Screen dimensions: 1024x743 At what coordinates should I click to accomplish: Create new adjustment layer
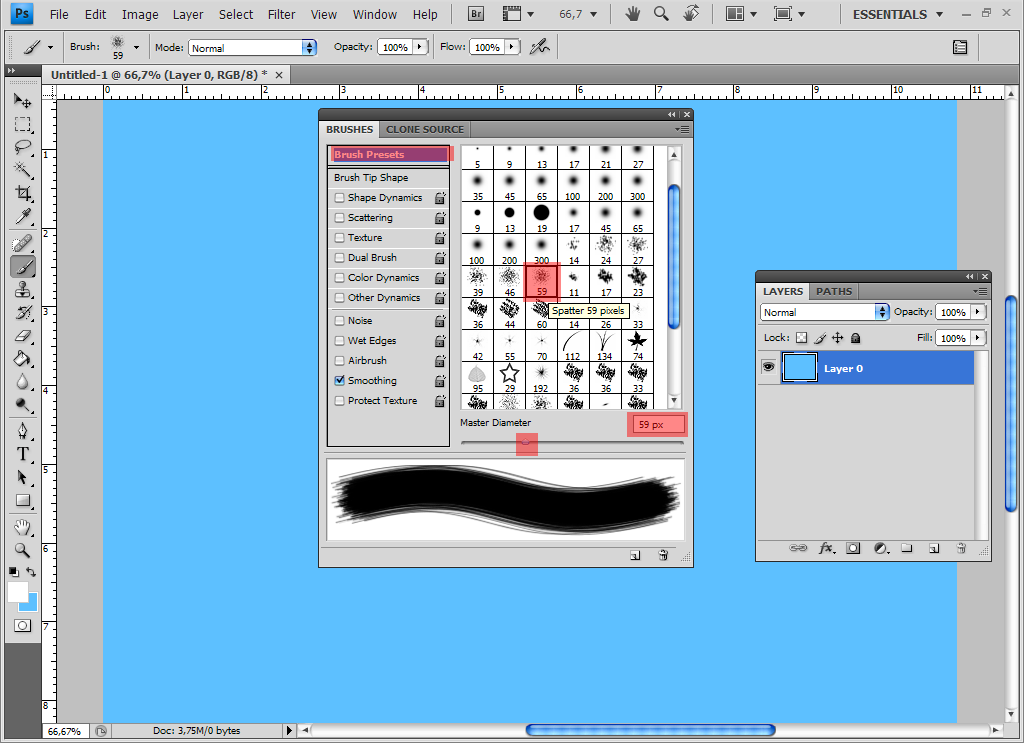[880, 548]
